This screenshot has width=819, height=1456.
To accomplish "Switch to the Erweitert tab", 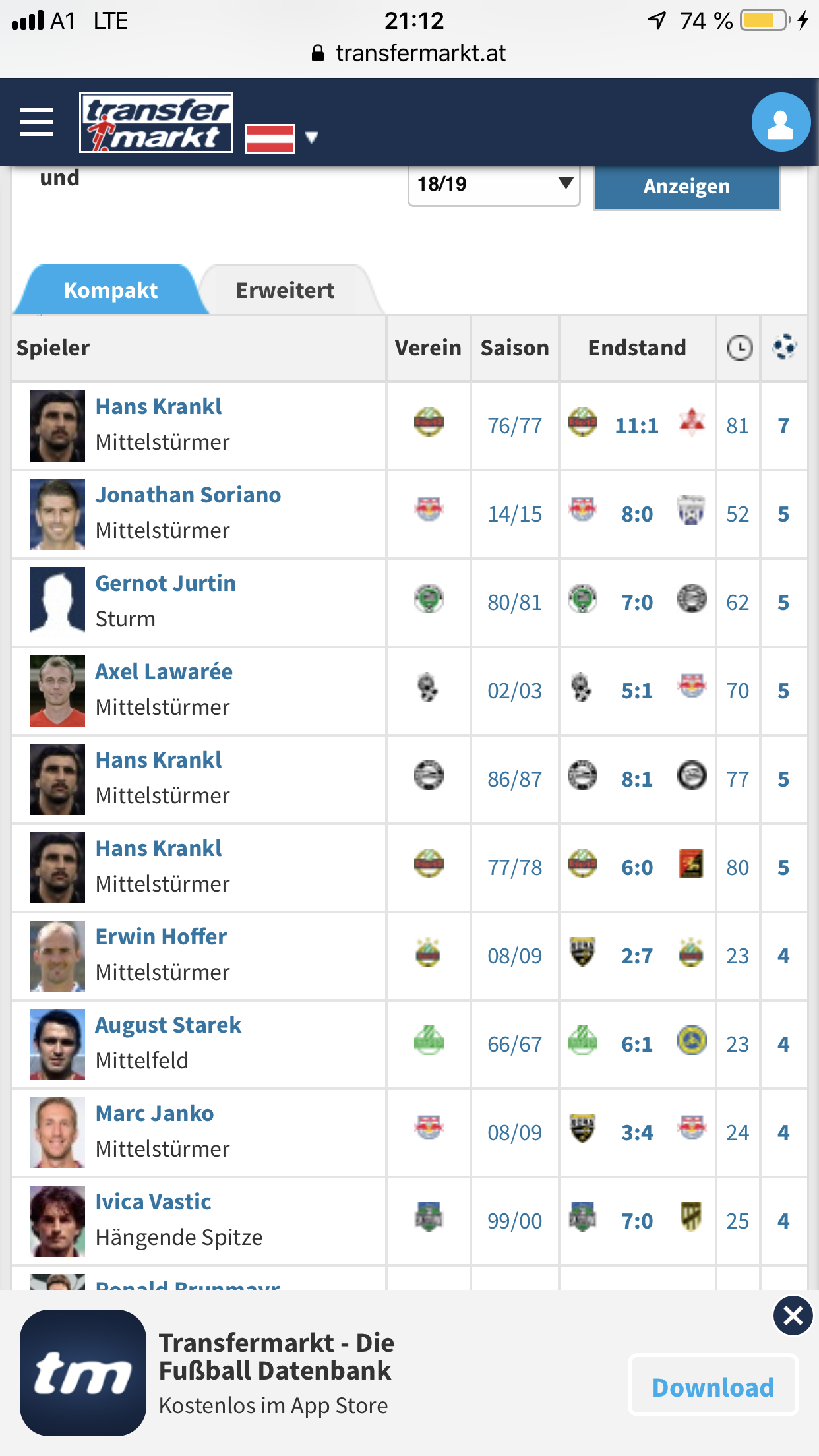I will click(285, 290).
